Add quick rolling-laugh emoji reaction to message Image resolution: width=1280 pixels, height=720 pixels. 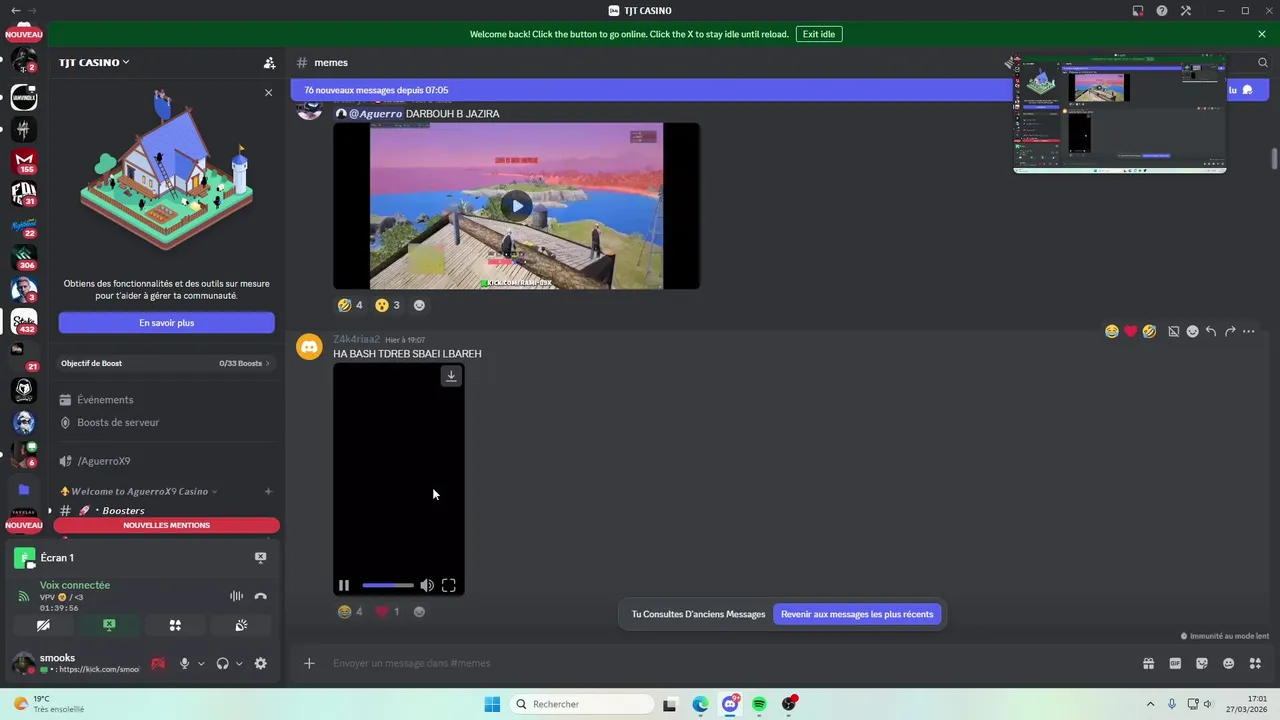pos(1149,331)
